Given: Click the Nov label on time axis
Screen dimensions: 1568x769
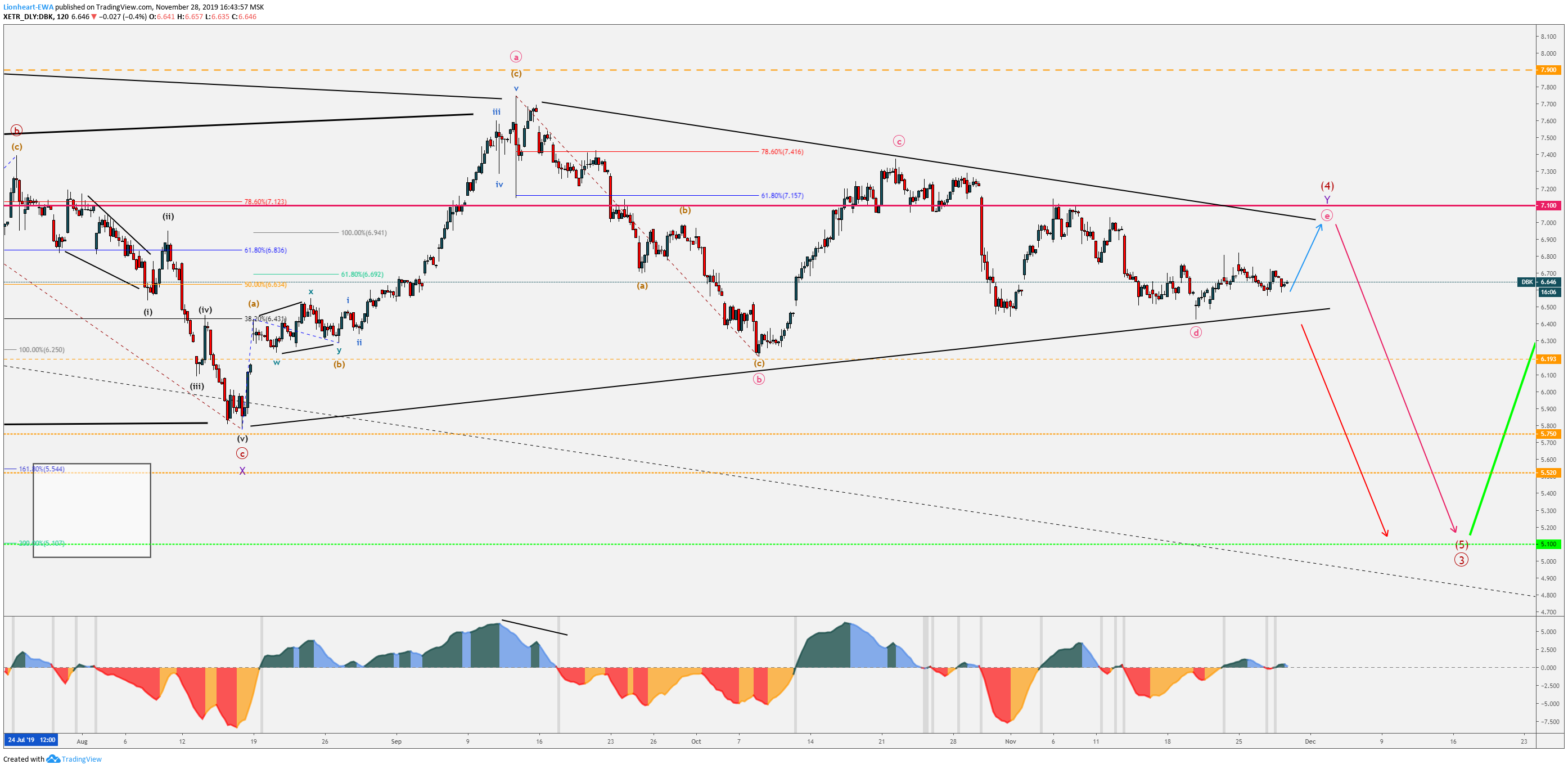Looking at the screenshot, I should pos(1011,741).
